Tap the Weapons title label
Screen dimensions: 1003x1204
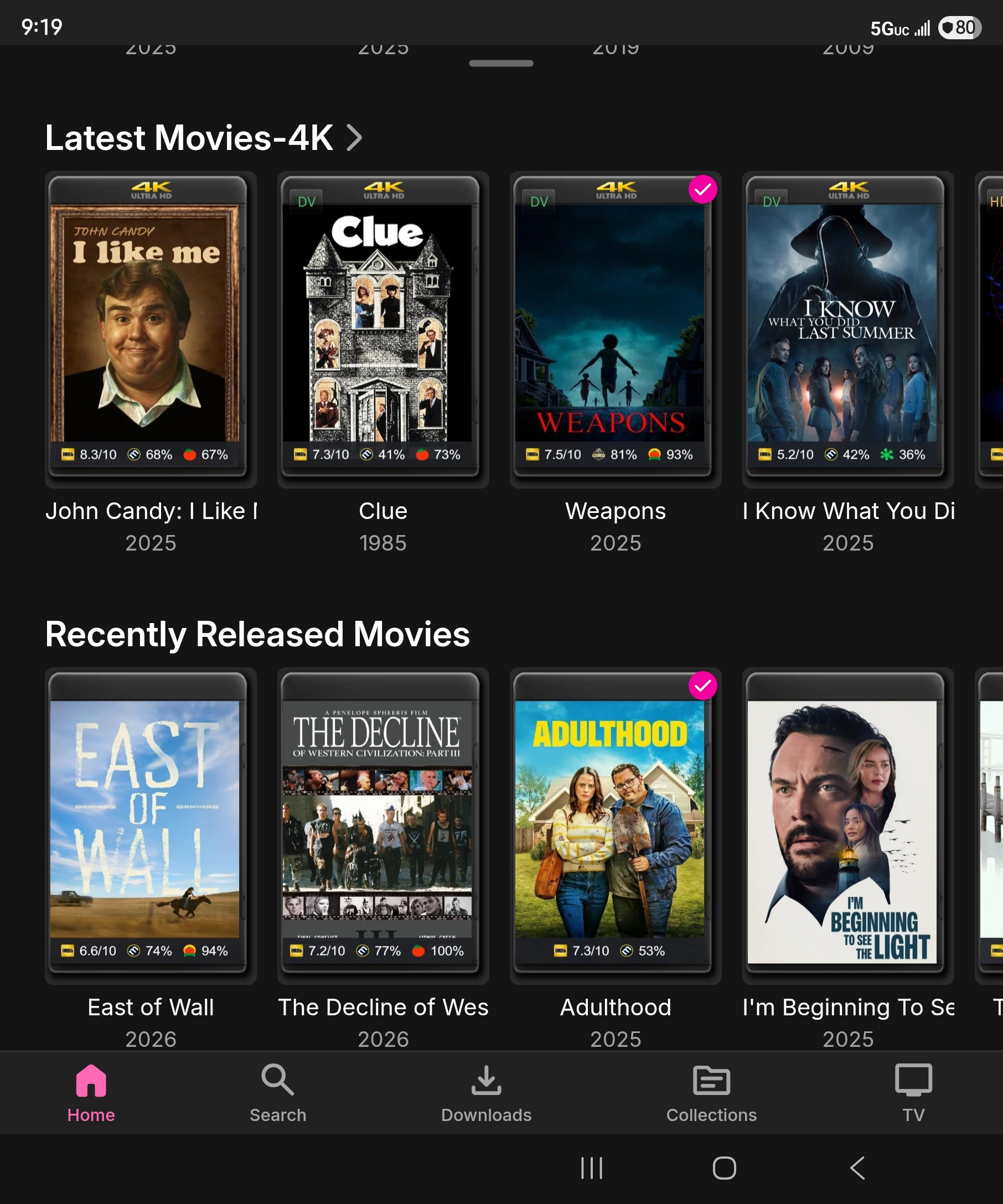click(x=616, y=511)
